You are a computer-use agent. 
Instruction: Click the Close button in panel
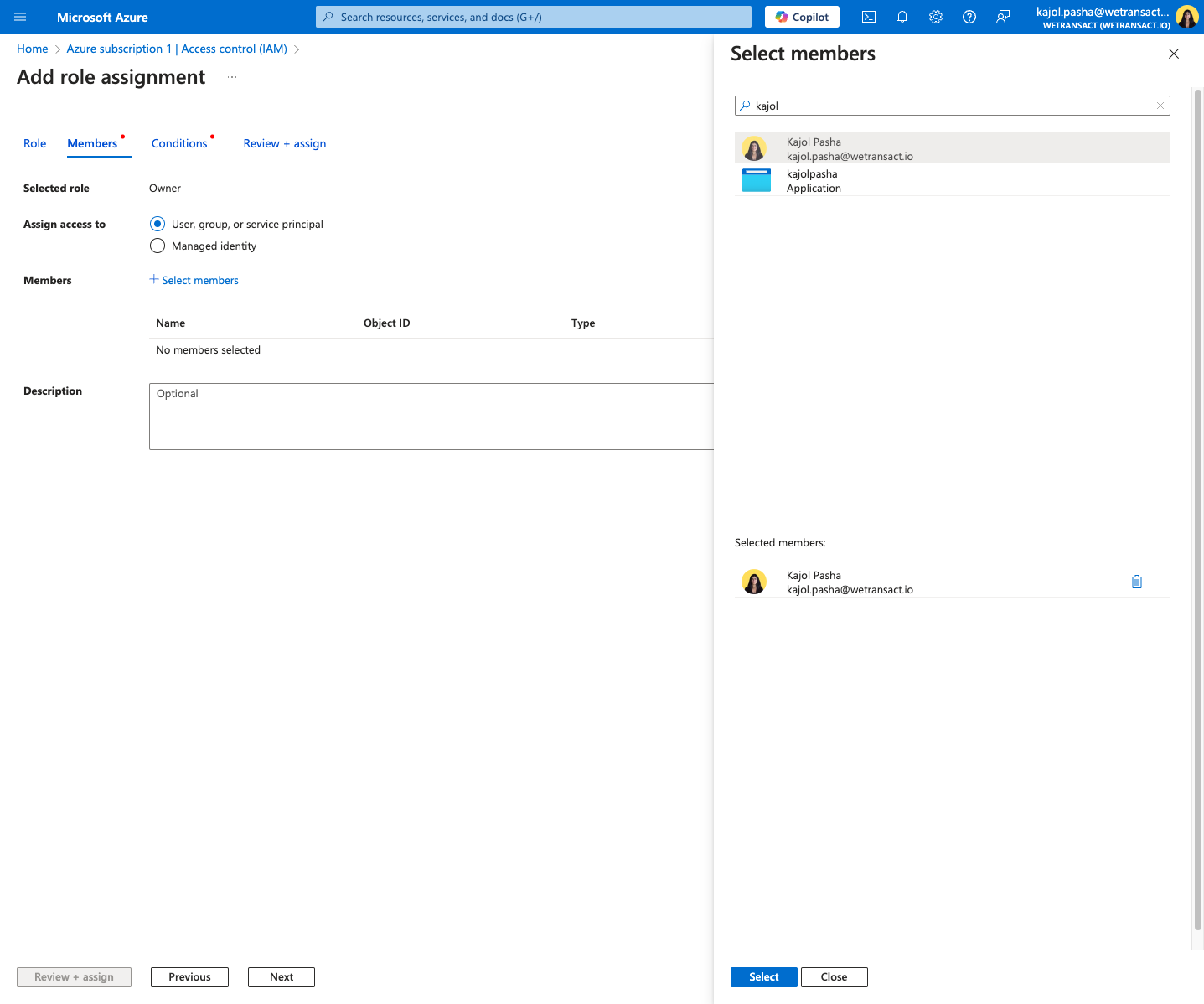(835, 977)
